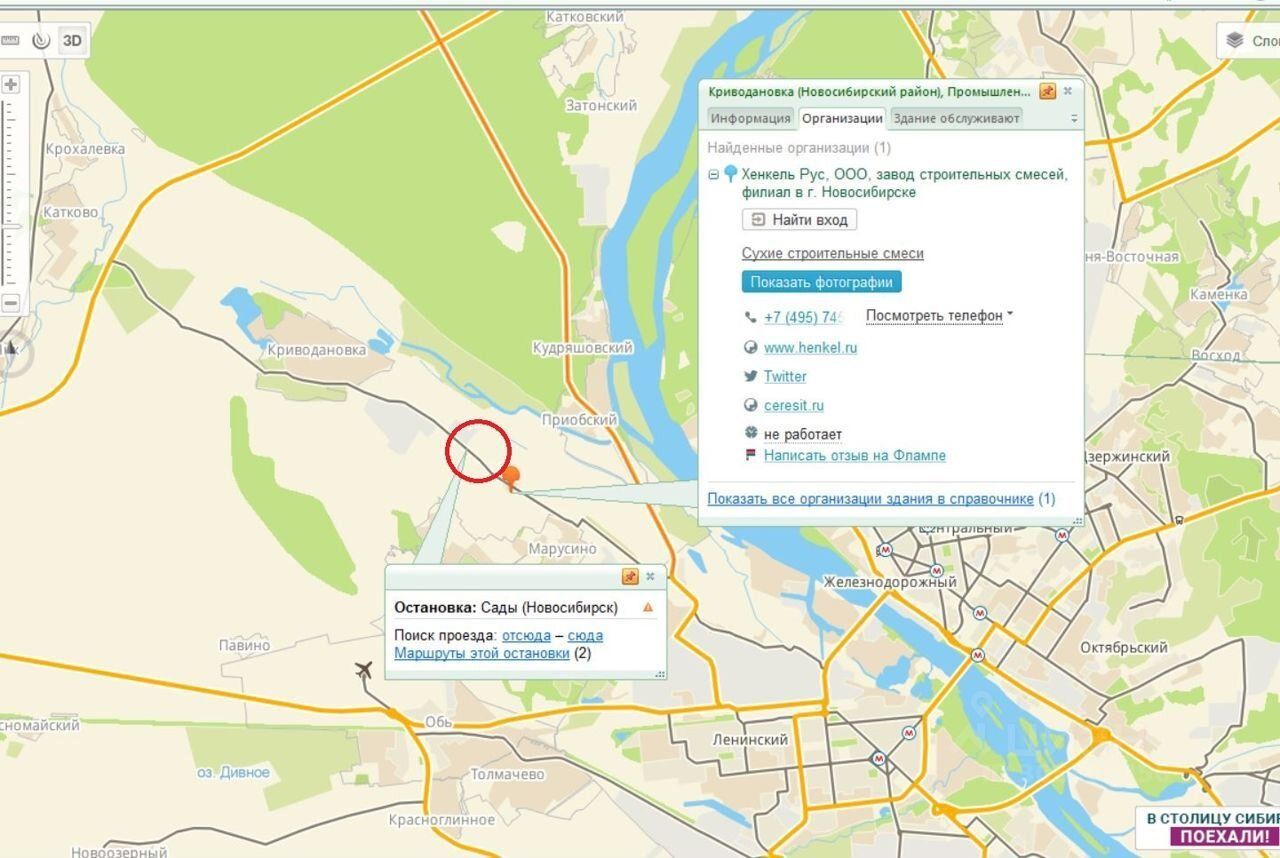Open the Сухие строительные смеси category link
Image resolution: width=1280 pixels, height=858 pixels.
pos(833,254)
